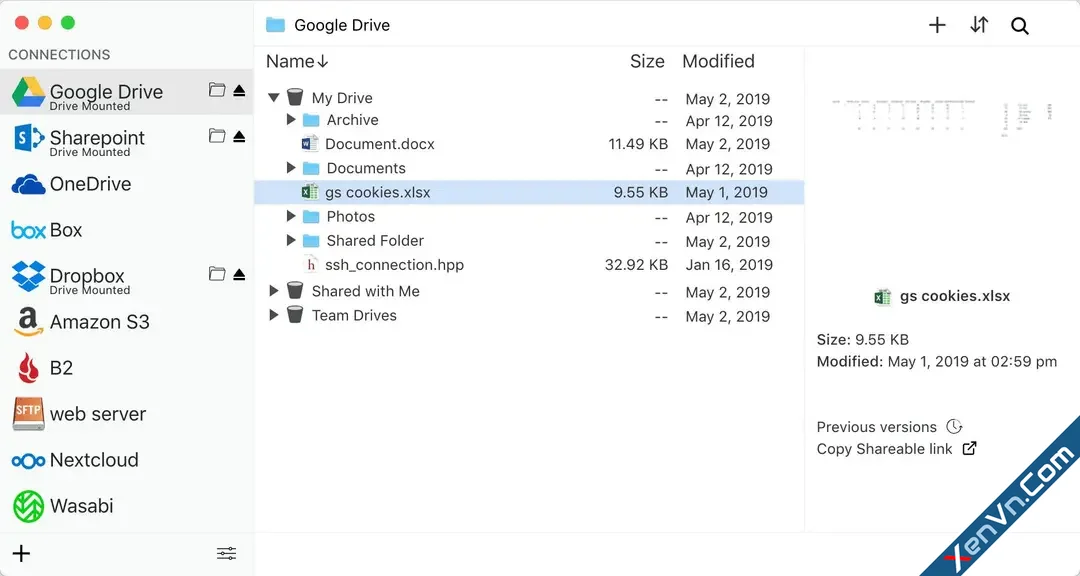Click the CONNECTIONS sidebar heading
Screen dimensions: 1080x576
59,54
